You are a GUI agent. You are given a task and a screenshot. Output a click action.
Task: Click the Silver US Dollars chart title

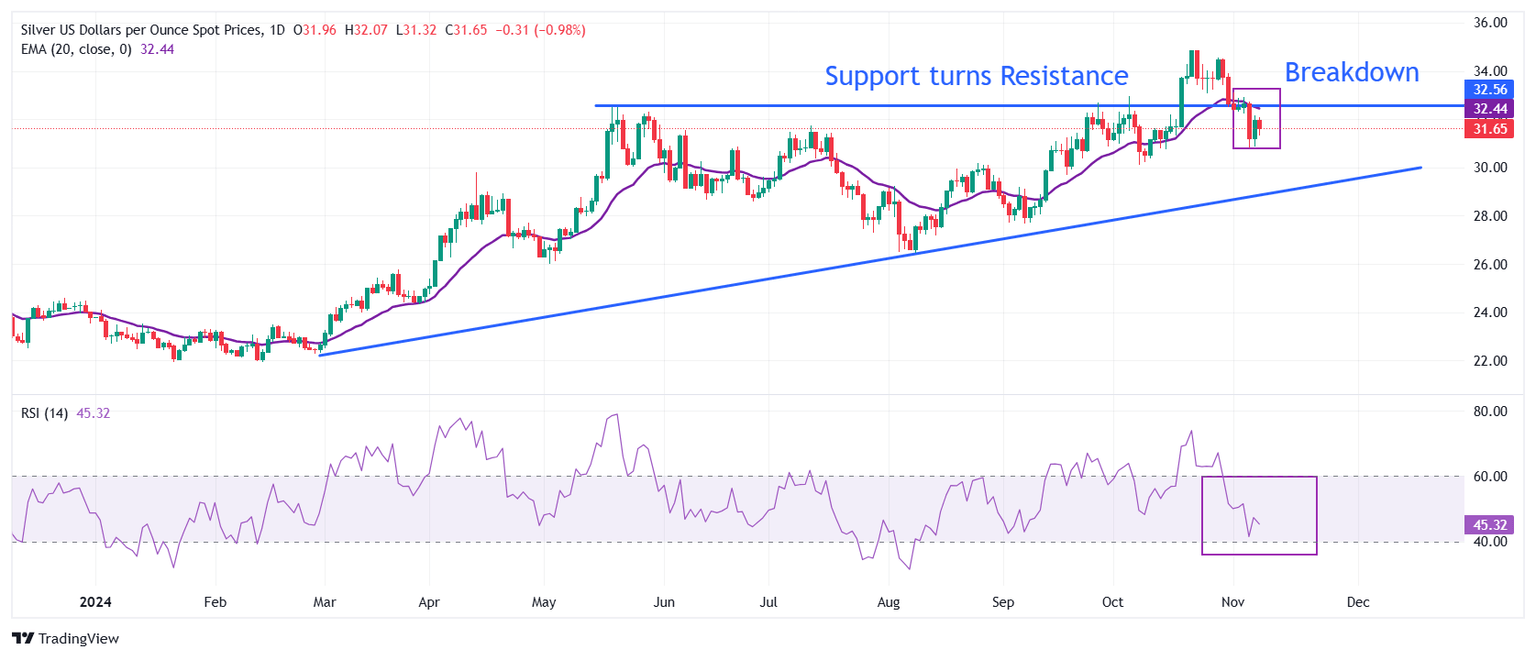(x=142, y=30)
